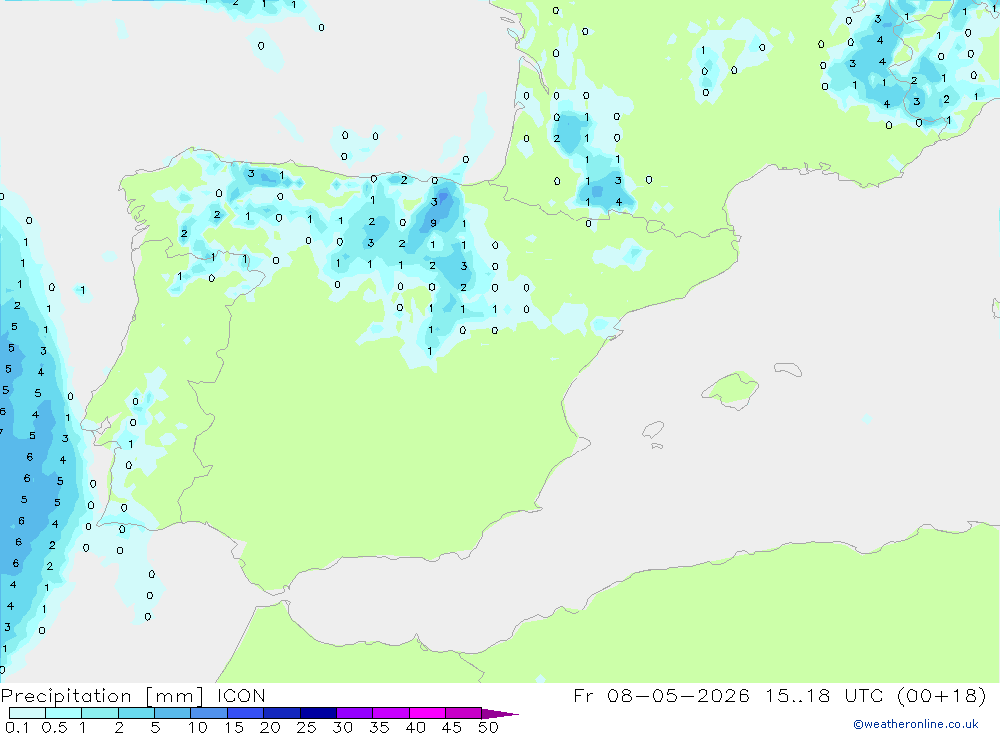Pick the 15–20 mm royal blue legend swatch

click(x=246, y=713)
